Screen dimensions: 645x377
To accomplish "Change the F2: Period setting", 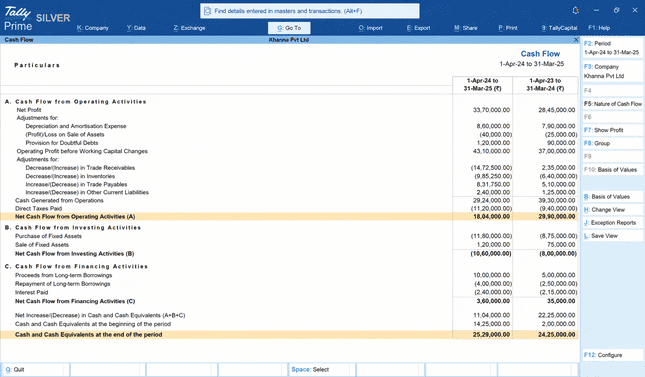I will pos(613,48).
